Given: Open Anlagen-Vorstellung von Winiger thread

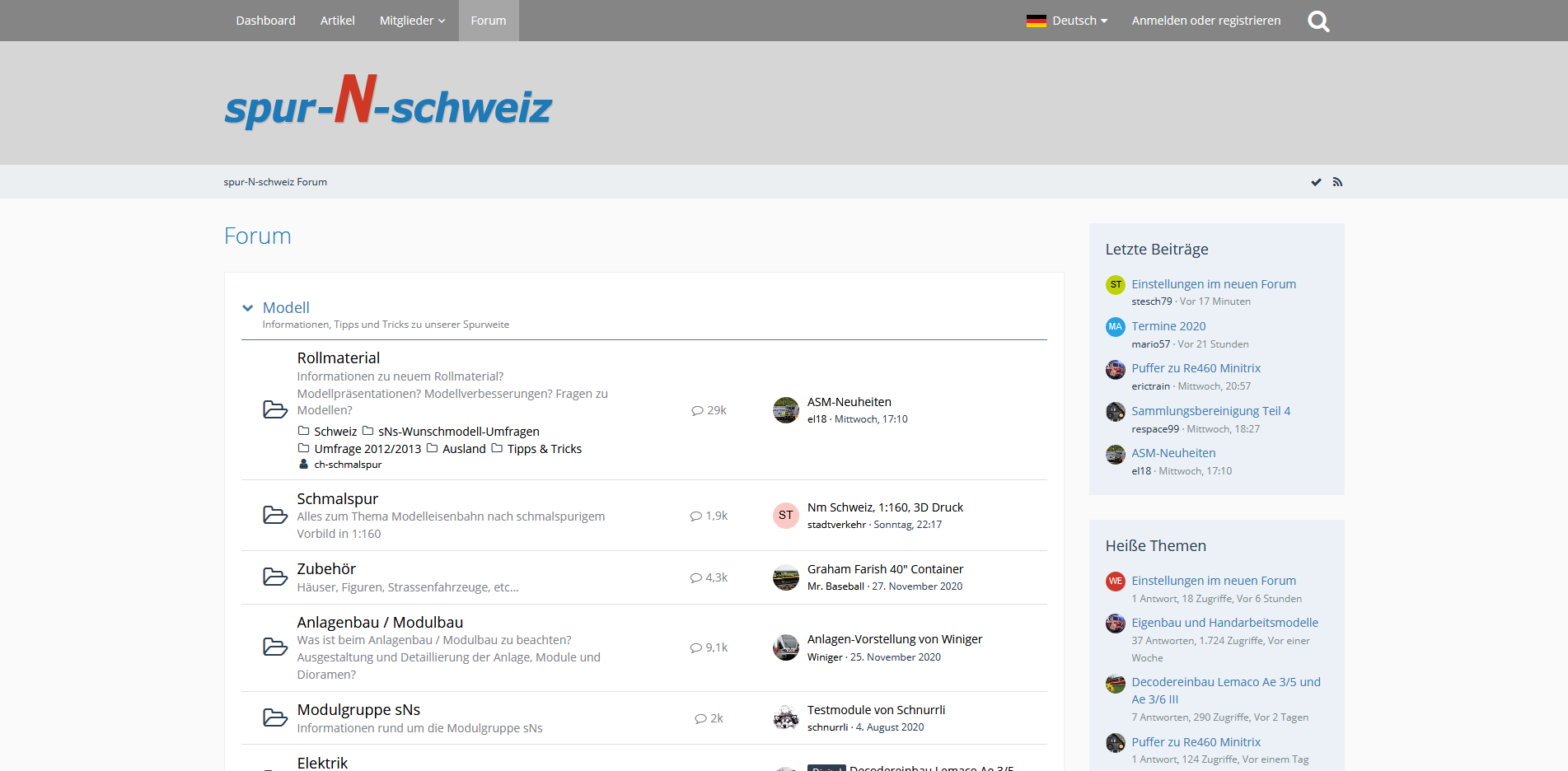Looking at the screenshot, I should tap(894, 639).
